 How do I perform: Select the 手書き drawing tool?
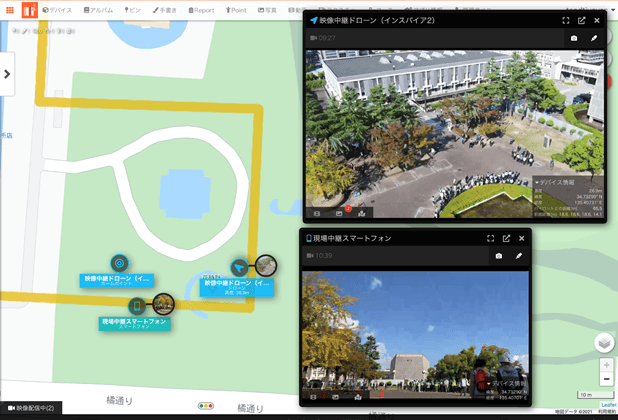(167, 10)
